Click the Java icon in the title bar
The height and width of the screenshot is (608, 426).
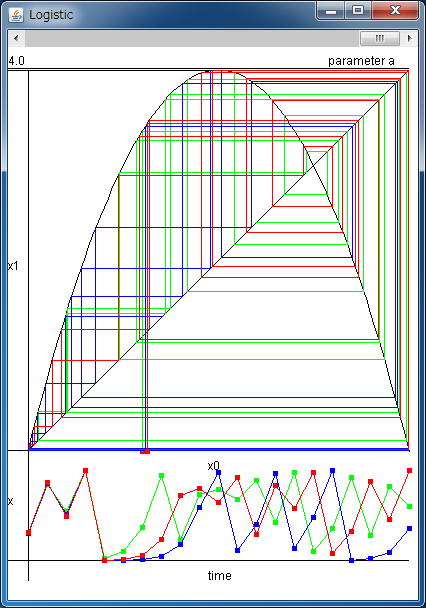click(x=16, y=15)
